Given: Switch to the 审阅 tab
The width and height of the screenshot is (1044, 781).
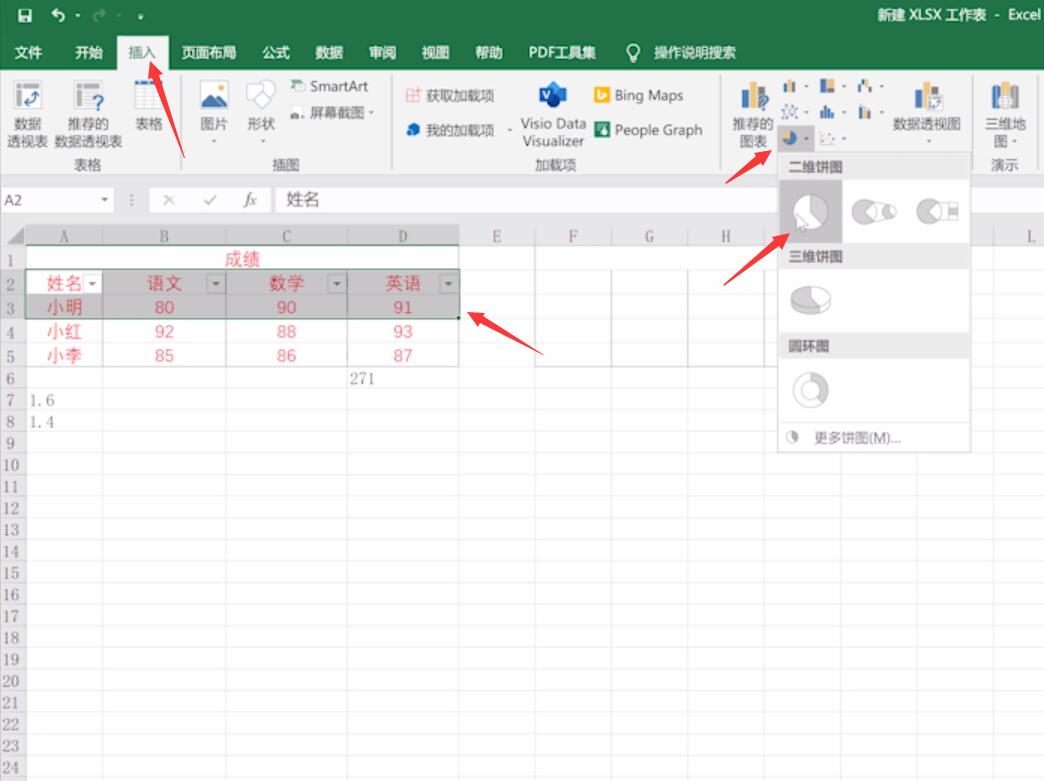Looking at the screenshot, I should (382, 53).
